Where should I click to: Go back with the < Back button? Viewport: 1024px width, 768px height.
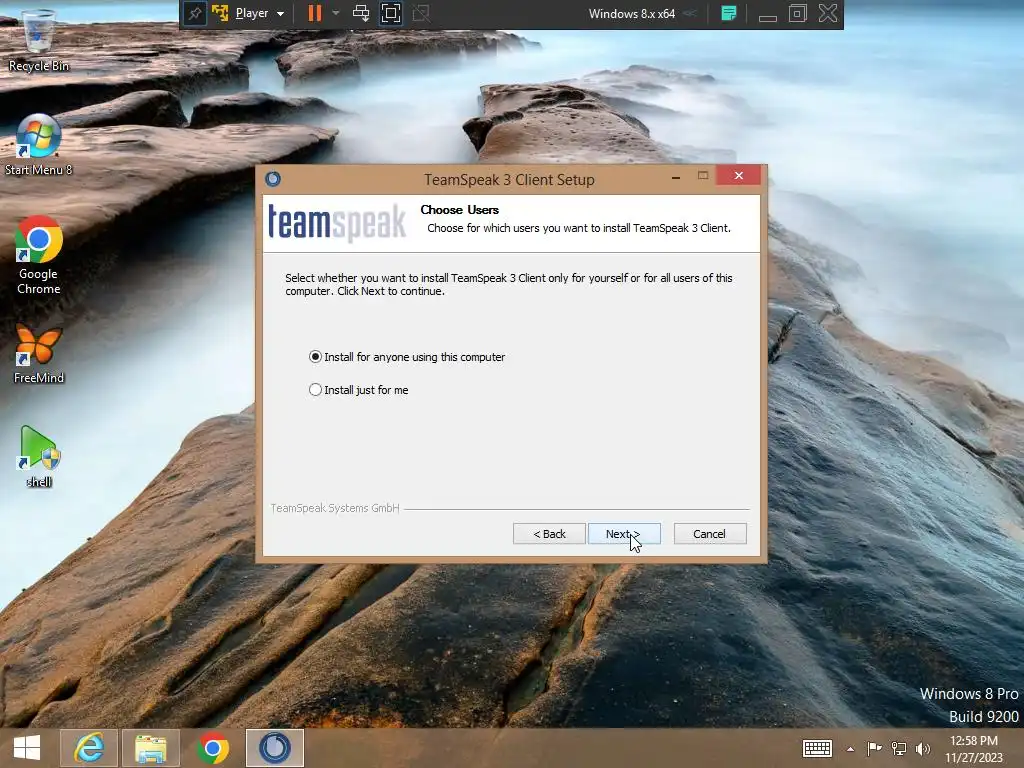point(549,534)
